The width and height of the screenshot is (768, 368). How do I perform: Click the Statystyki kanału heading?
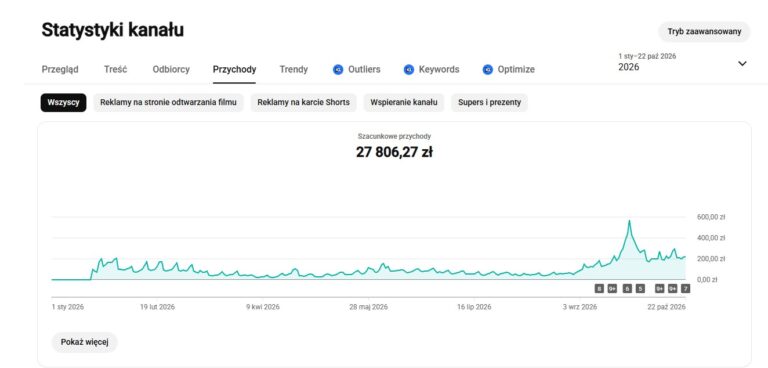click(x=113, y=30)
